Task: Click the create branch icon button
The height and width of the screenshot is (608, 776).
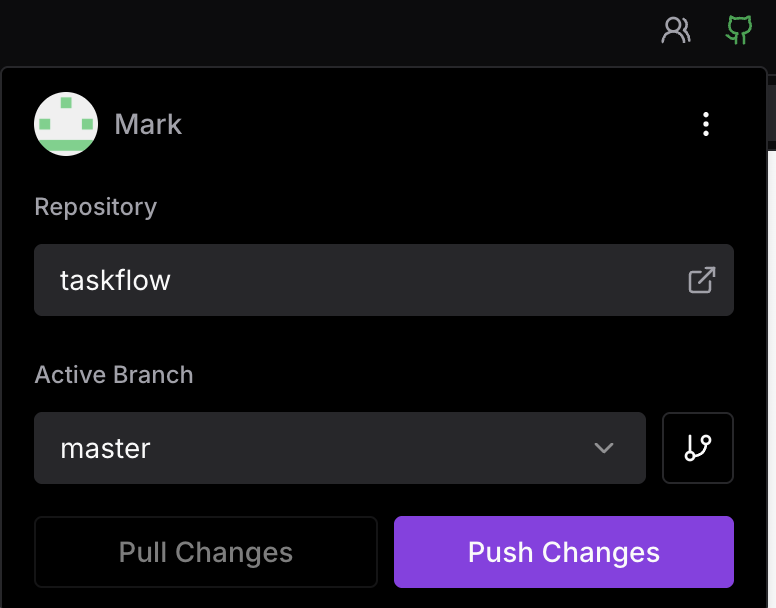Action: (698, 448)
